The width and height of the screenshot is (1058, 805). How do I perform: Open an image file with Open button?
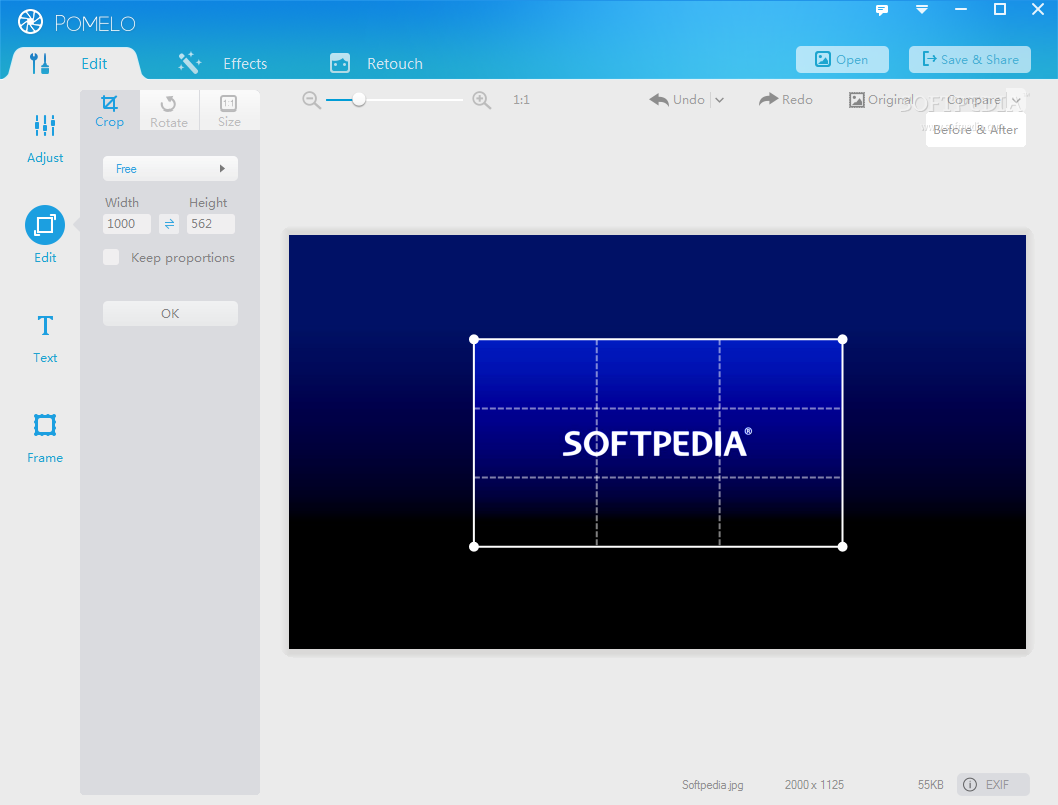pyautogui.click(x=842, y=59)
